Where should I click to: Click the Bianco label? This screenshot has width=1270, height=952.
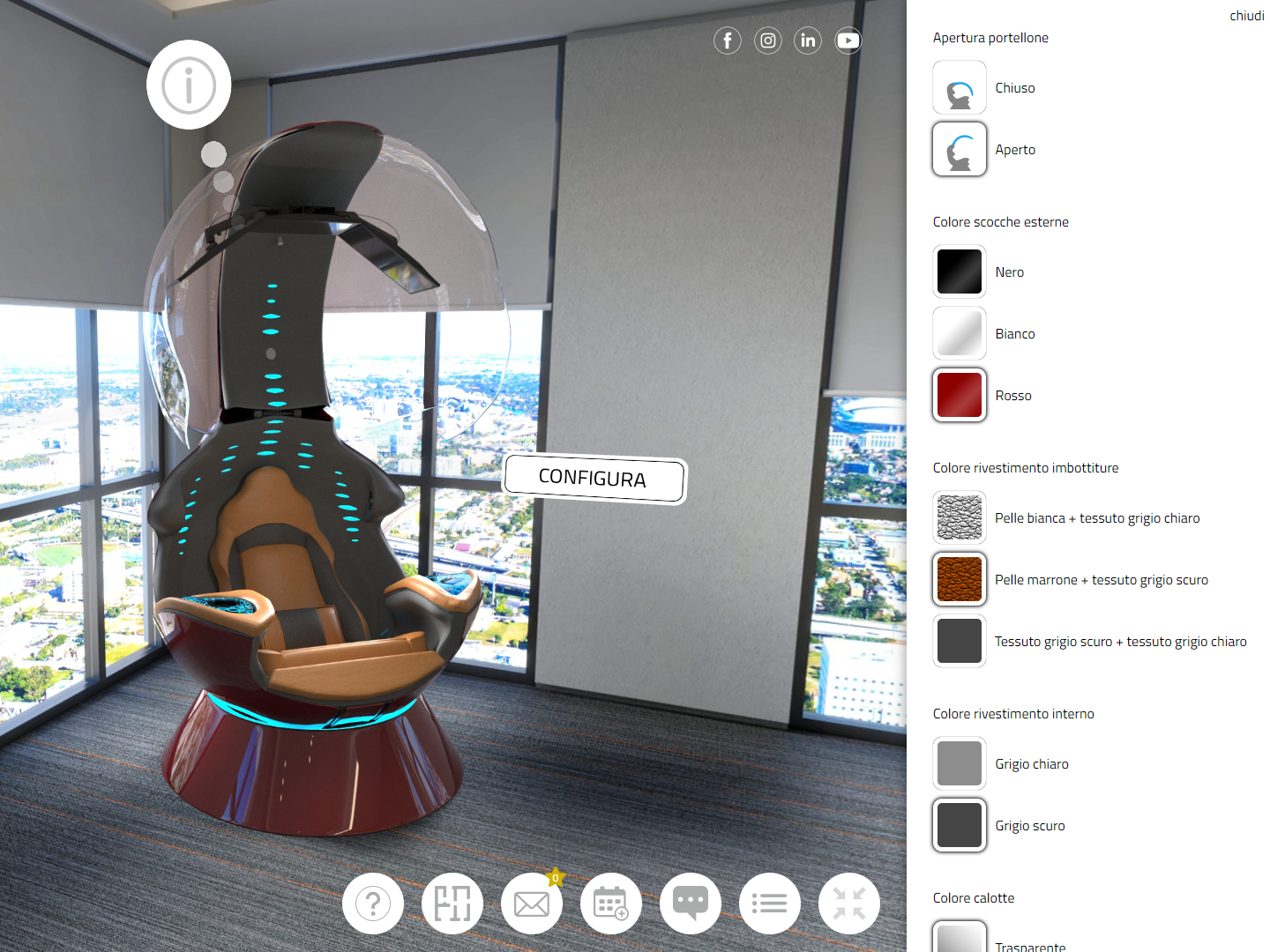tap(1015, 334)
